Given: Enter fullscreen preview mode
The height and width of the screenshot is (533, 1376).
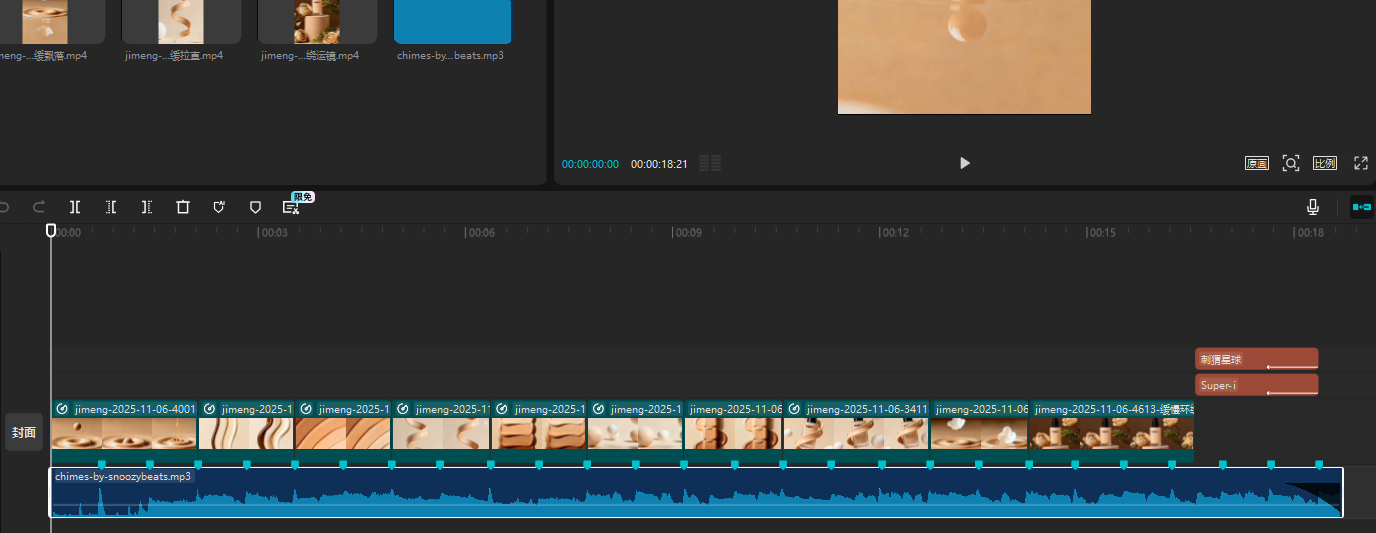Looking at the screenshot, I should pos(1360,163).
